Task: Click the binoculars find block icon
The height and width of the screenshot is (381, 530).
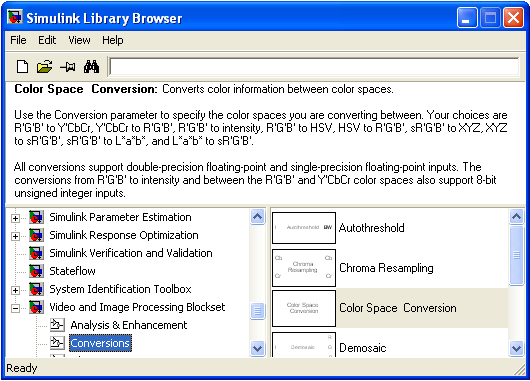Action: point(91,67)
